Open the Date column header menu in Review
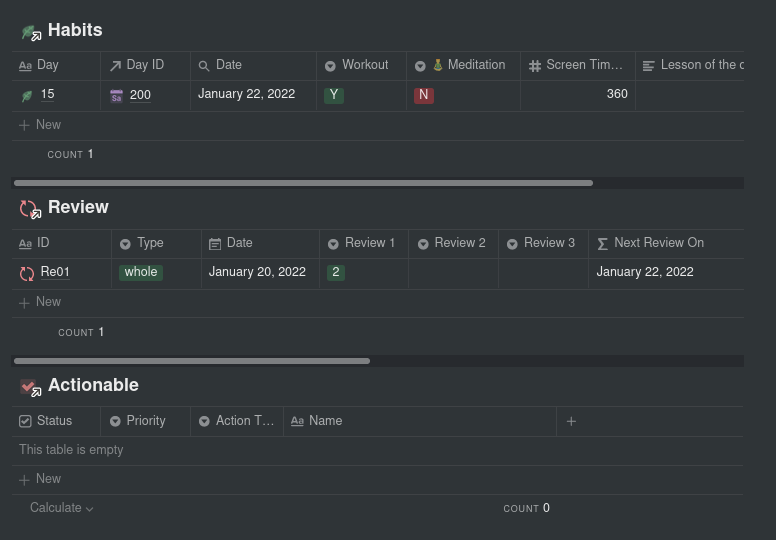 [x=260, y=244]
